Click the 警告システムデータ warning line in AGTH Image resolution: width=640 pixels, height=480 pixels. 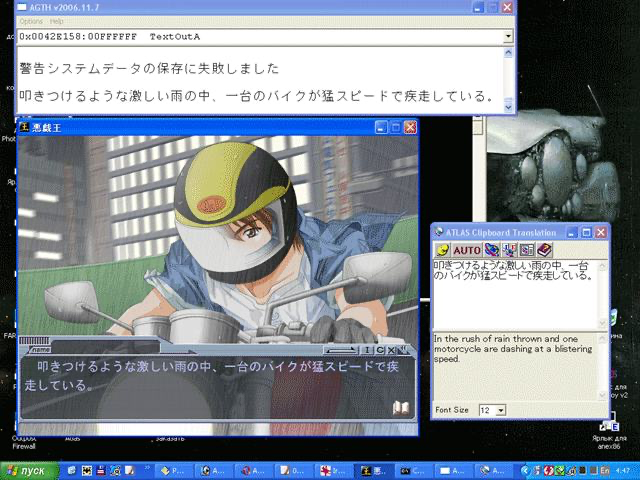coord(149,69)
